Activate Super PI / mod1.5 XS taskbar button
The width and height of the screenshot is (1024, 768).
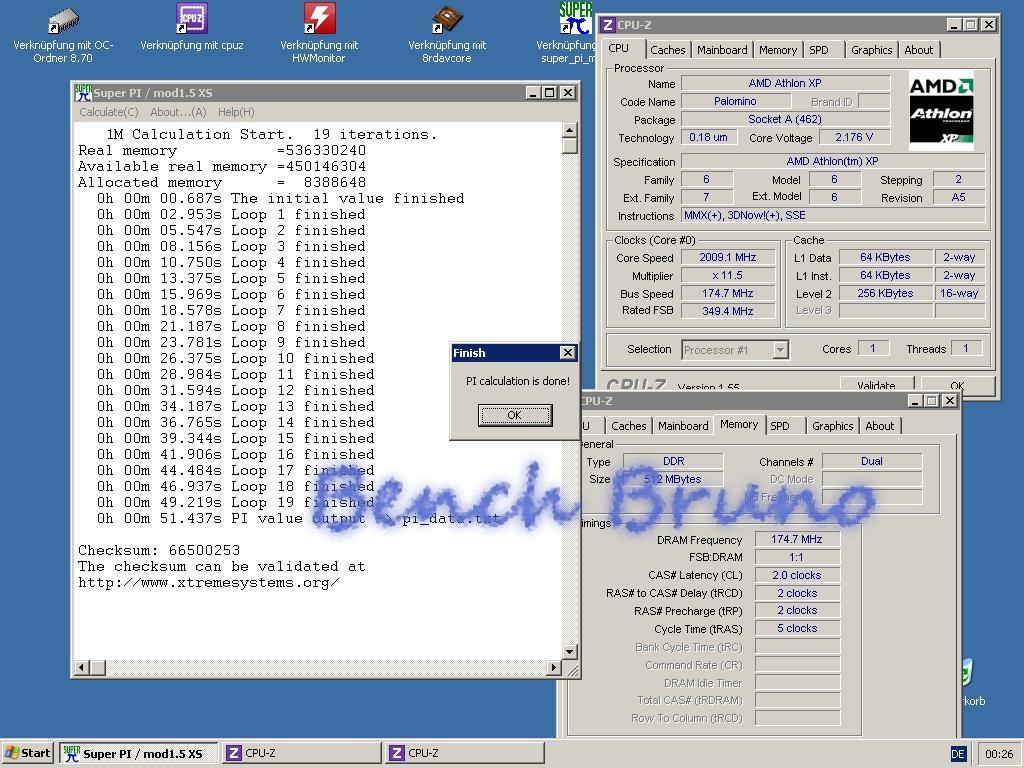click(139, 753)
